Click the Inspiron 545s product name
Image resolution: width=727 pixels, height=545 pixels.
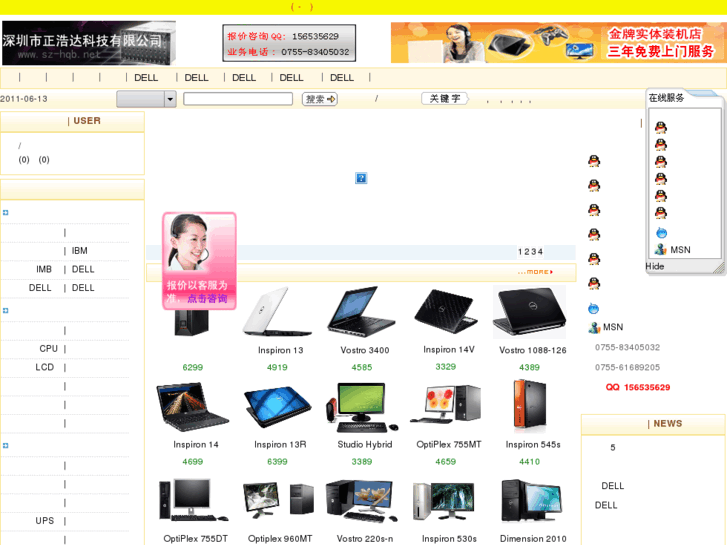pos(533,444)
